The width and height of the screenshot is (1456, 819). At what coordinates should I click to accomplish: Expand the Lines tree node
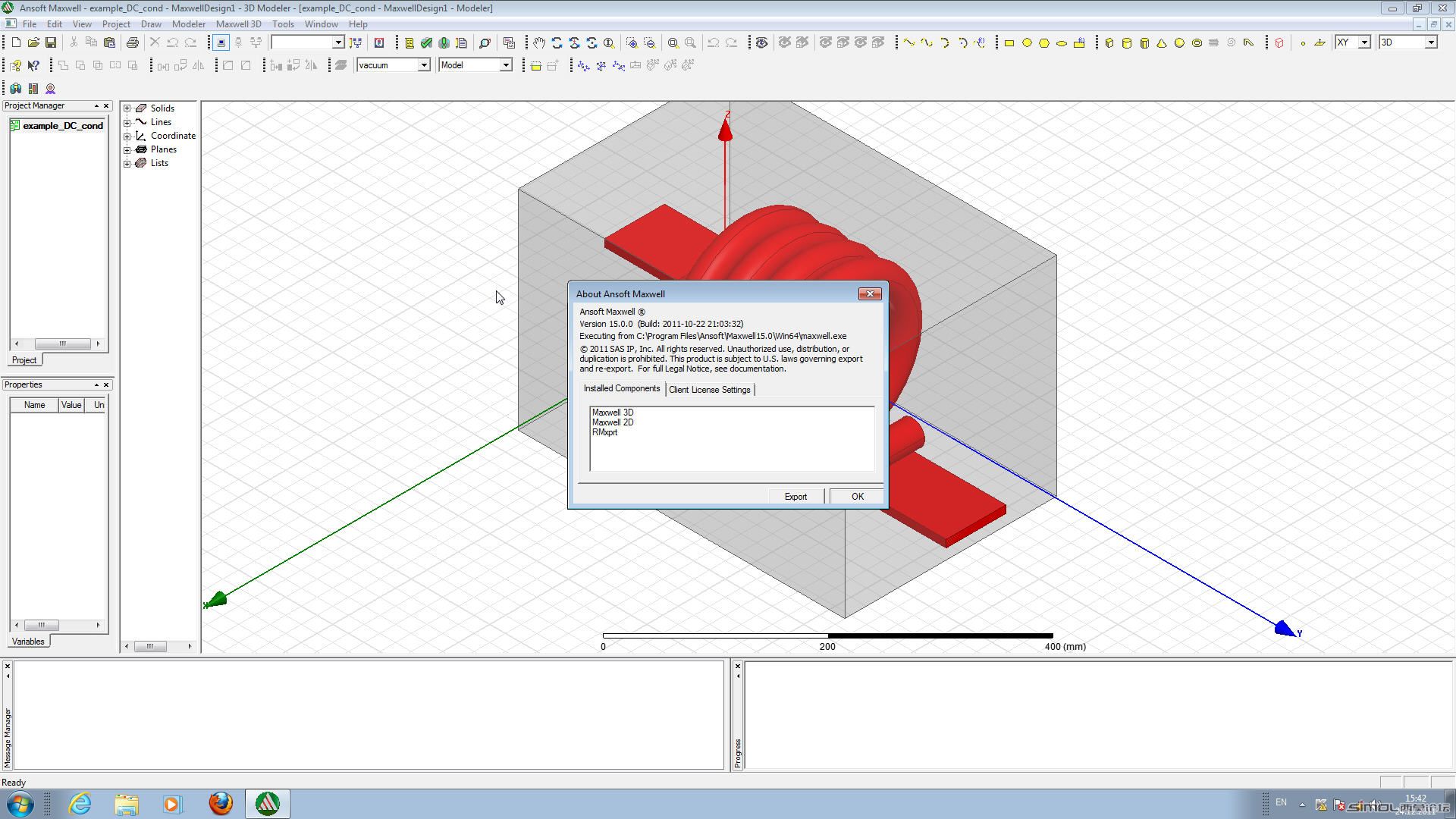[x=127, y=122]
